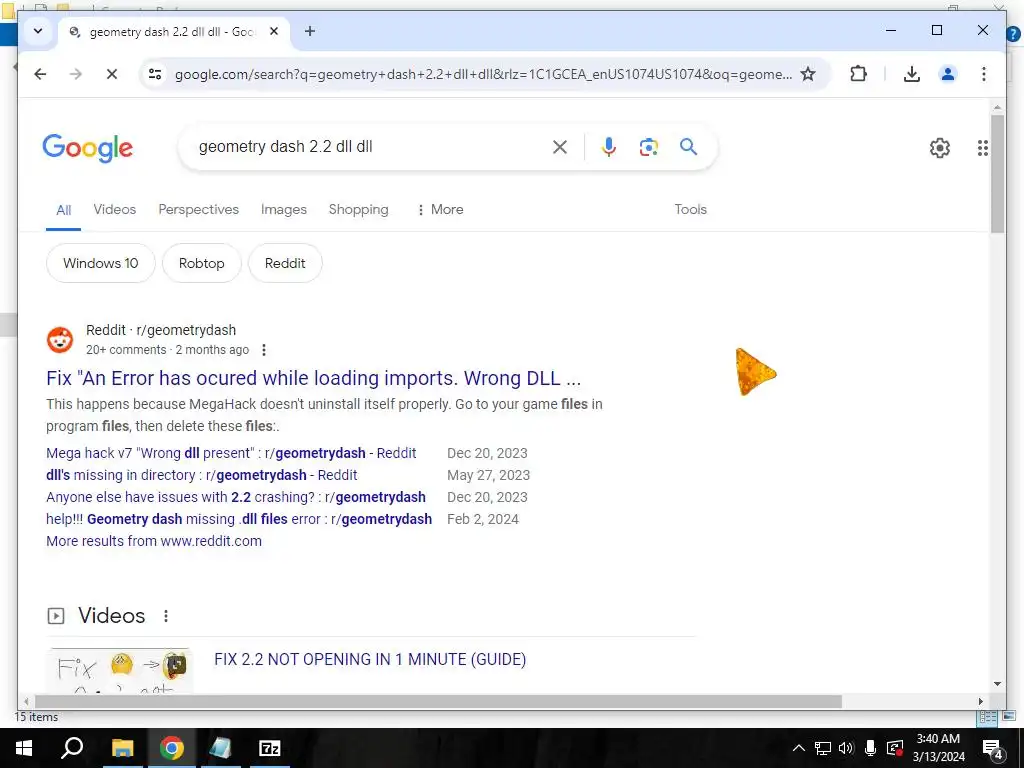The height and width of the screenshot is (768, 1024).
Task: Go back to the previous page
Action: point(40,74)
